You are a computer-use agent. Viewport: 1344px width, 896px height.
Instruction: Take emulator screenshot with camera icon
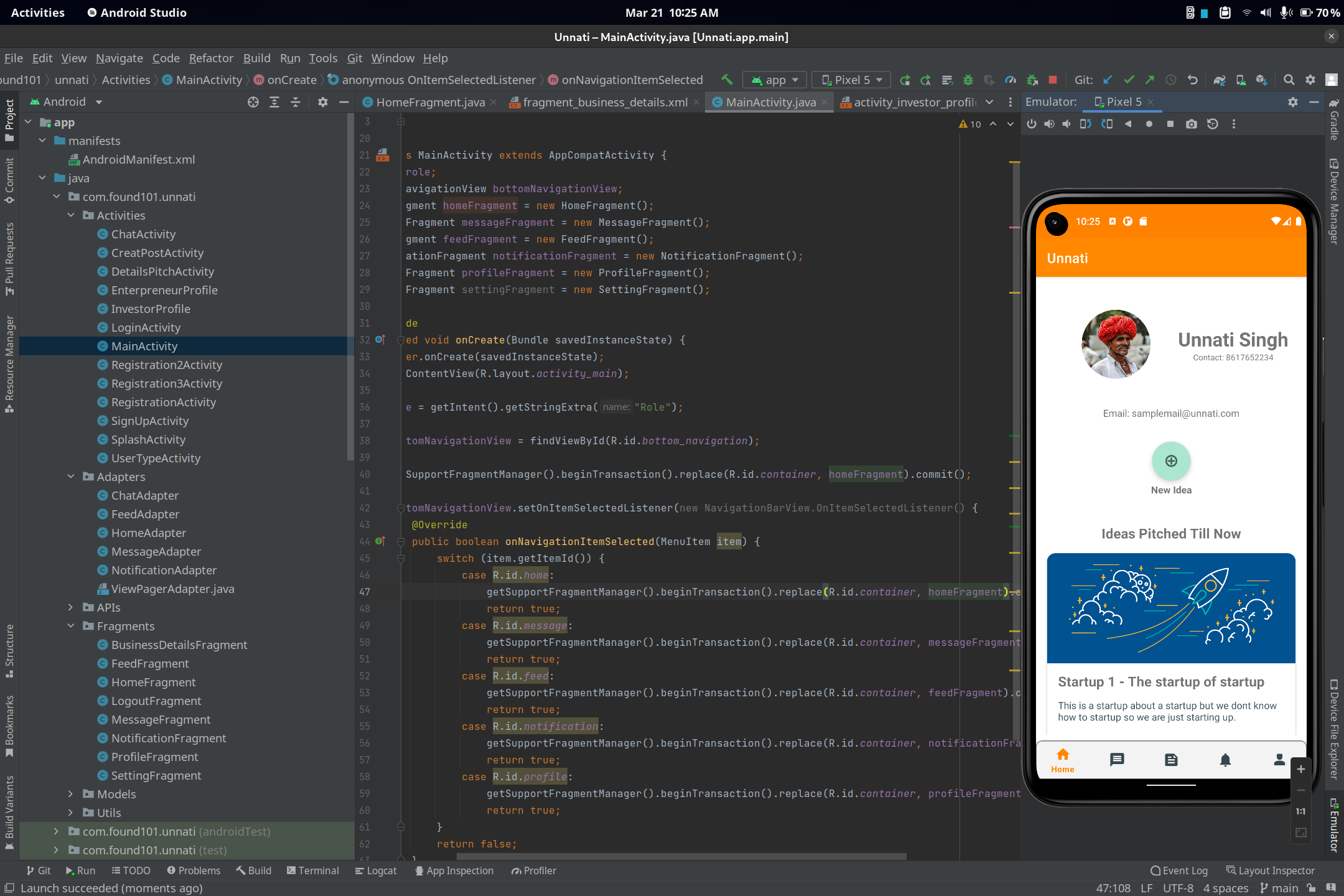point(1192,124)
